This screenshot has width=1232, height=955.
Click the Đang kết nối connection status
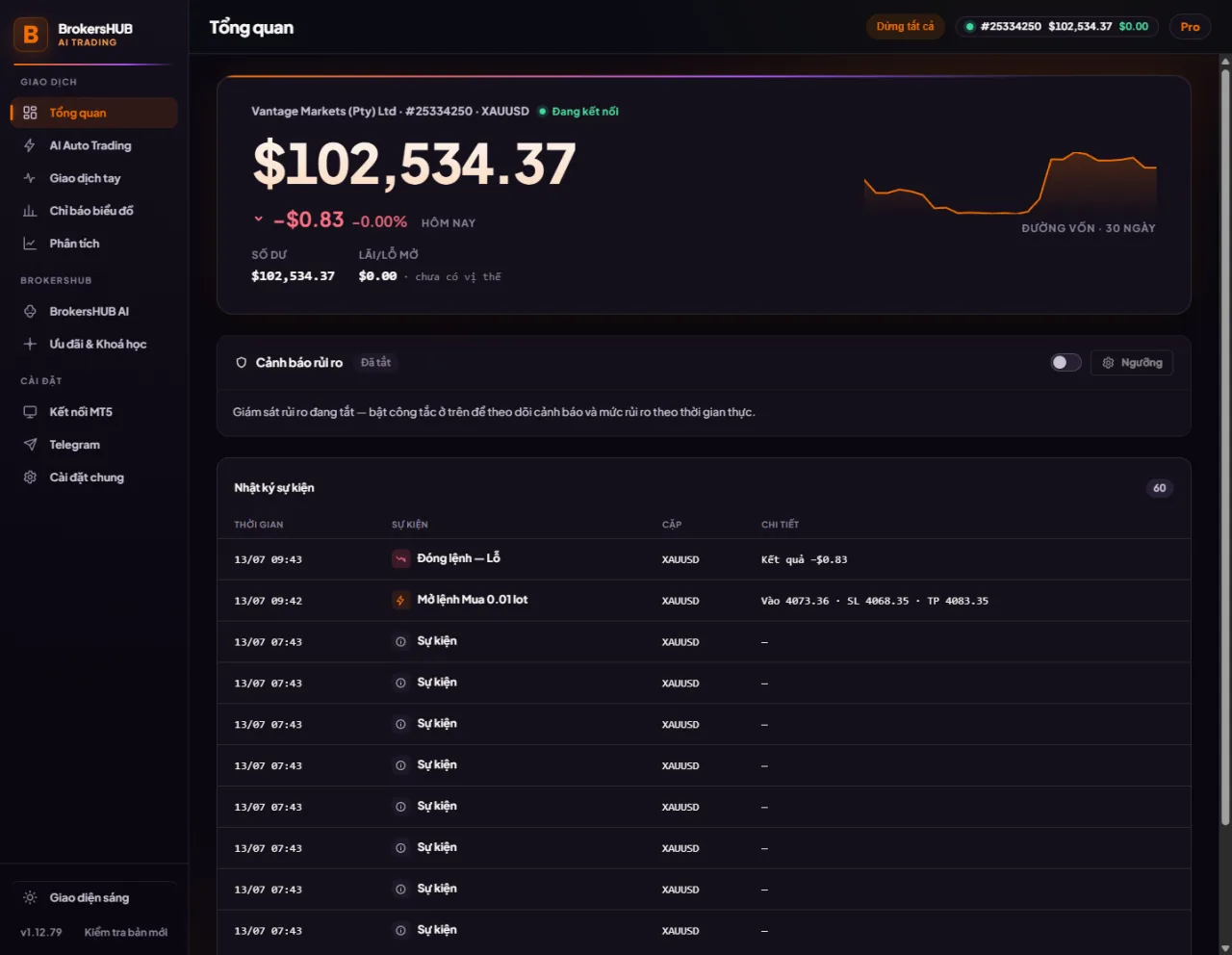point(577,112)
